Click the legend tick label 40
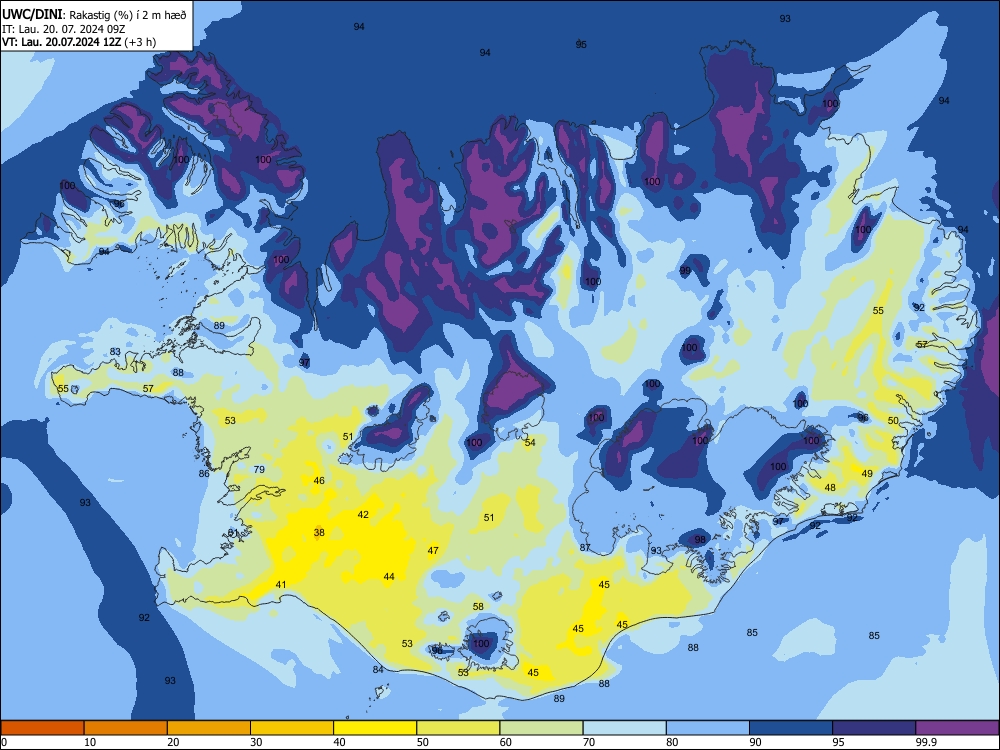This screenshot has height=750, width=1000. click(340, 742)
